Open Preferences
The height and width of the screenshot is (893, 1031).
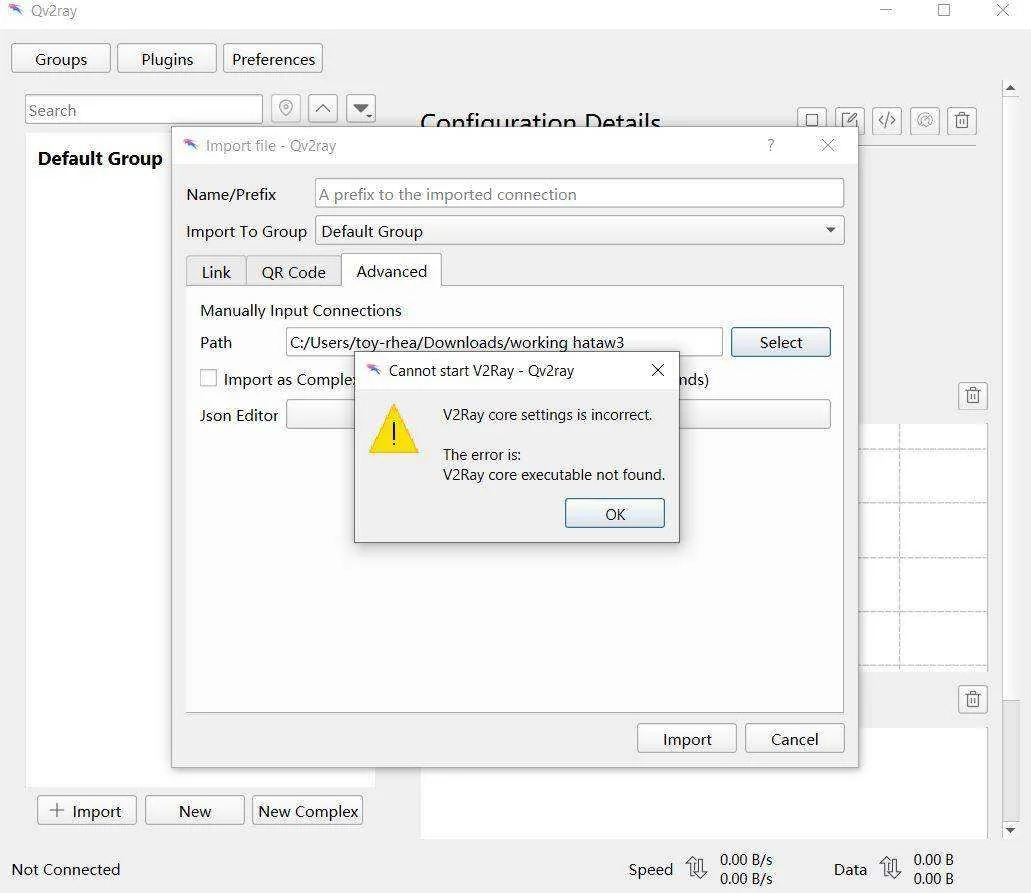coord(273,59)
